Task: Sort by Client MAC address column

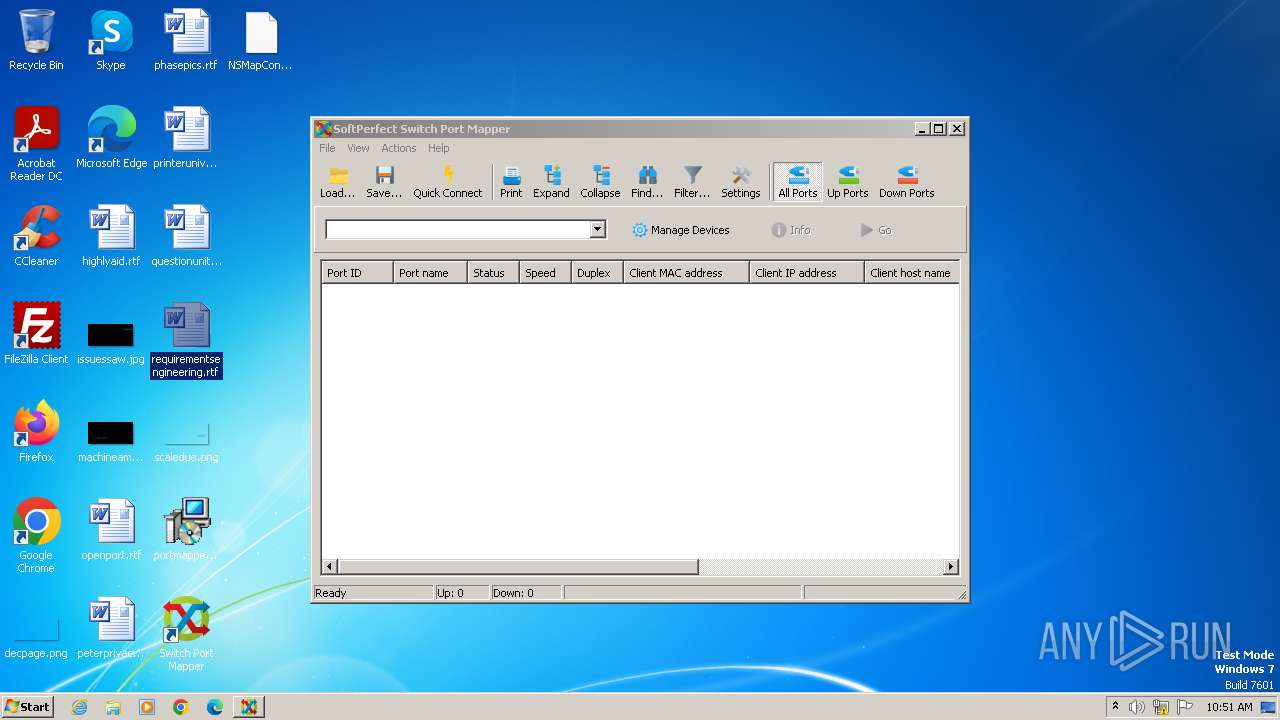Action: [x=686, y=273]
